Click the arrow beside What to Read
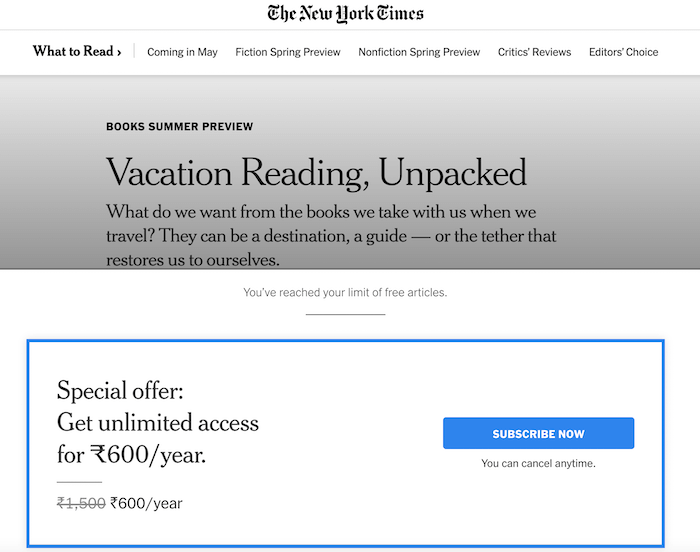The image size is (700, 552). click(119, 52)
